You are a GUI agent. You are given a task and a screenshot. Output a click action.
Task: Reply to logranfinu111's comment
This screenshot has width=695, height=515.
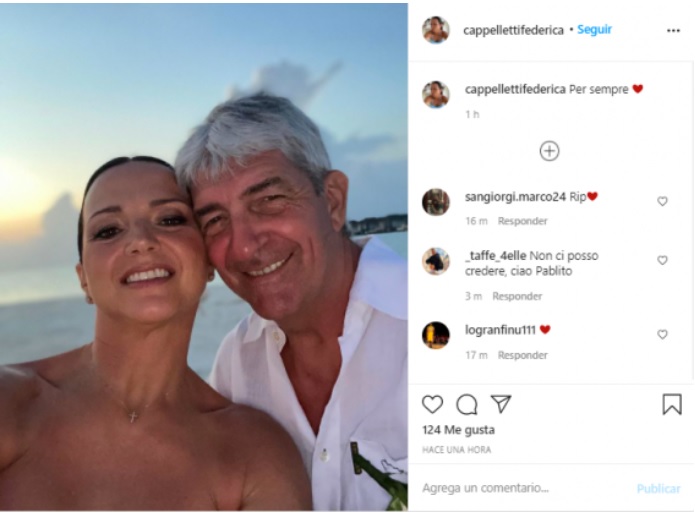coord(523,355)
